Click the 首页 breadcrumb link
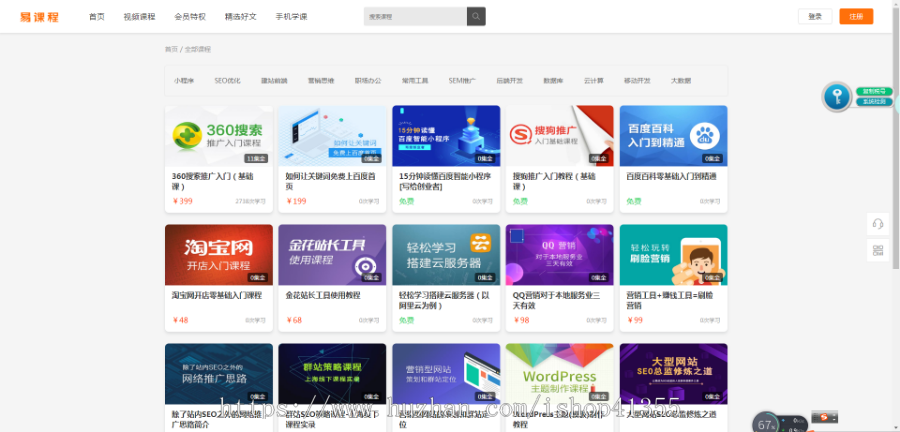This screenshot has height=432, width=900. pyautogui.click(x=171, y=49)
